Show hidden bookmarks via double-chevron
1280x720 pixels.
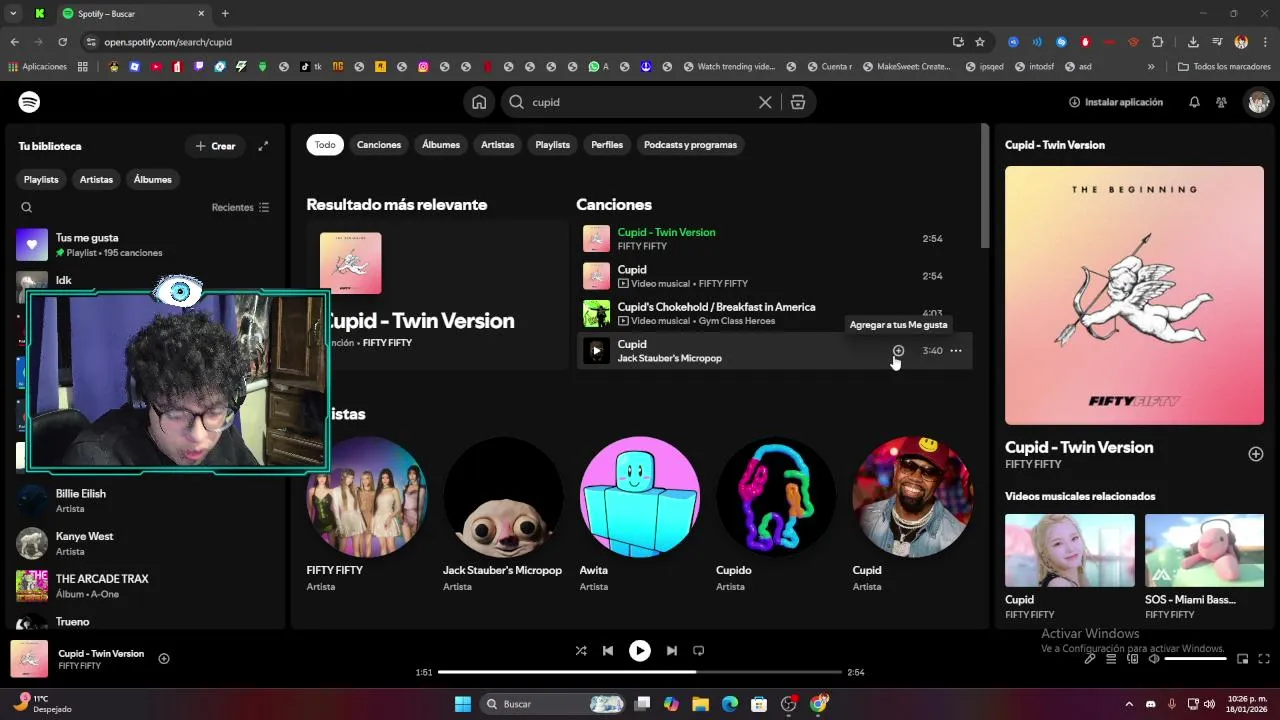point(1151,67)
